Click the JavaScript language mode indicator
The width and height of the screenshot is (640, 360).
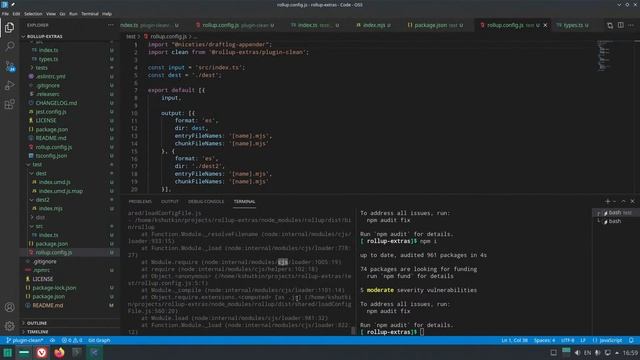pyautogui.click(x=607, y=340)
